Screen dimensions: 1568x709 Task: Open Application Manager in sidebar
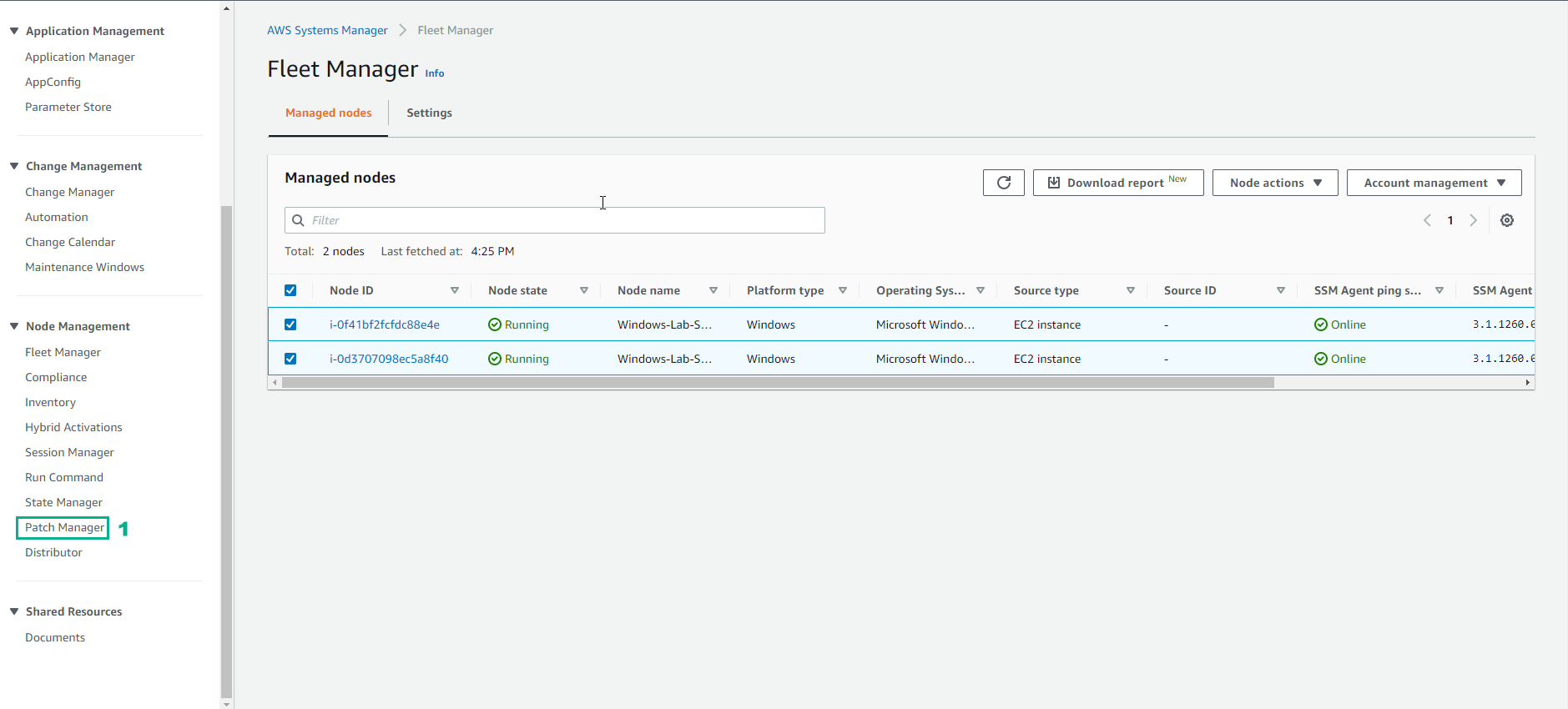coord(80,57)
